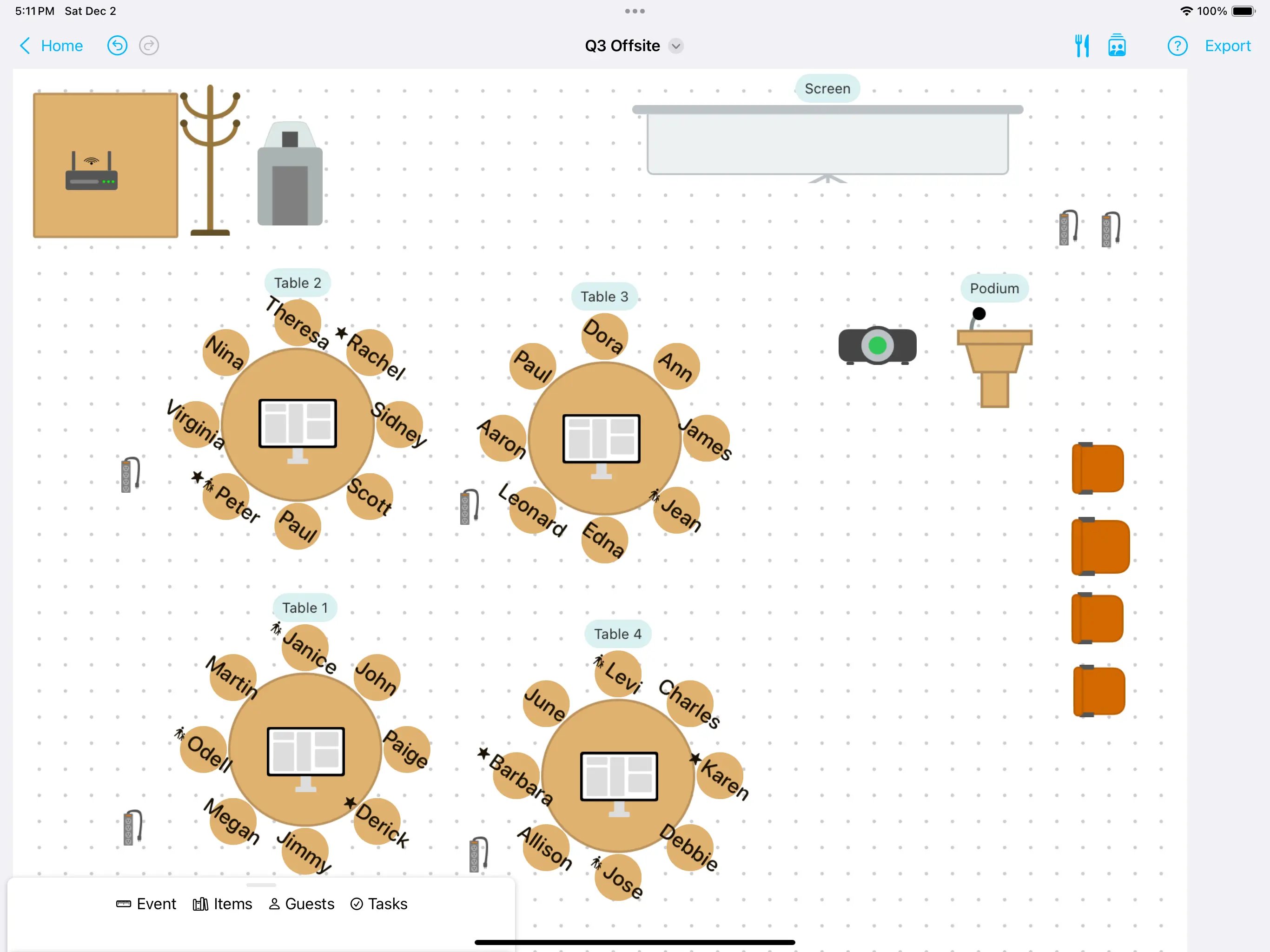Select Peter's seat at Table 2
1270x952 pixels.
[x=226, y=496]
